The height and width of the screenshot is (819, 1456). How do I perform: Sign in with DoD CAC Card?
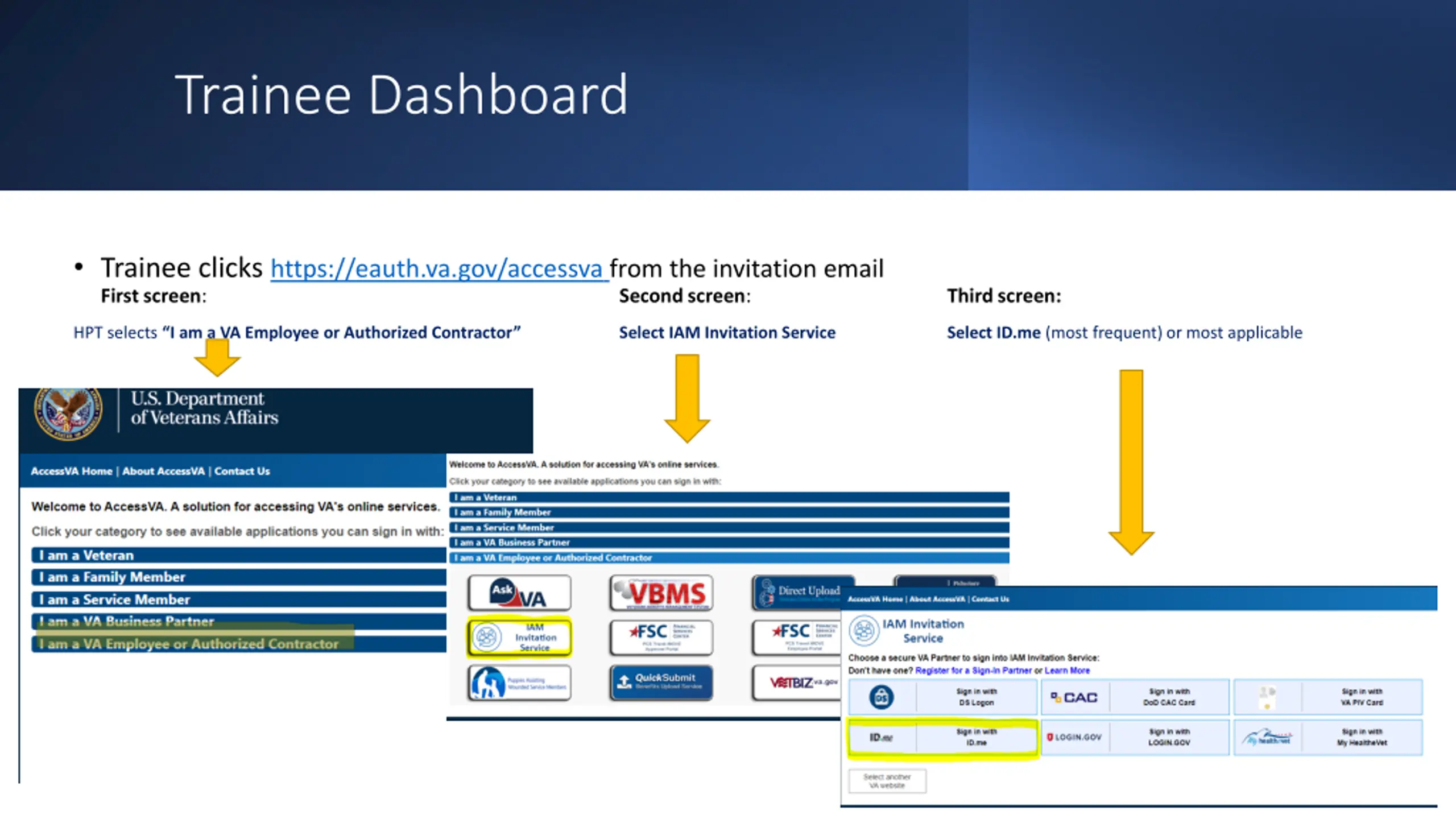pos(1135,697)
